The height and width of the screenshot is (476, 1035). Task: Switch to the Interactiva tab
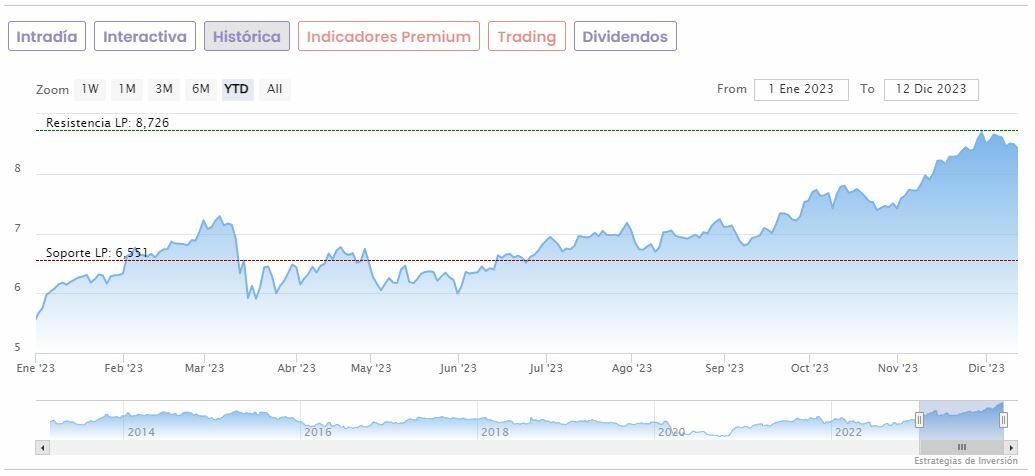145,37
